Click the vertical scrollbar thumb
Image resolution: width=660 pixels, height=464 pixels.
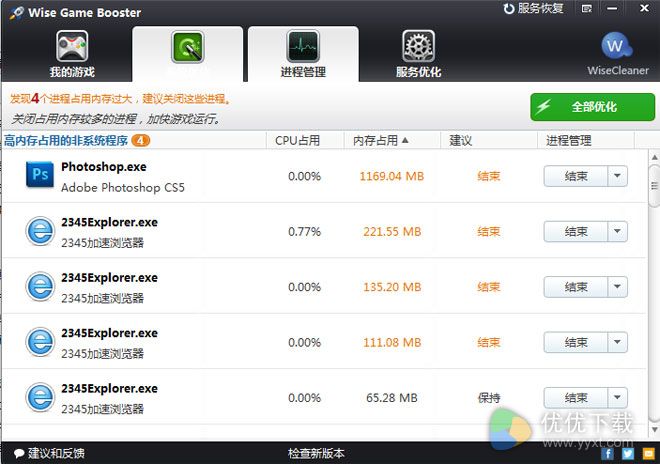pos(654,186)
